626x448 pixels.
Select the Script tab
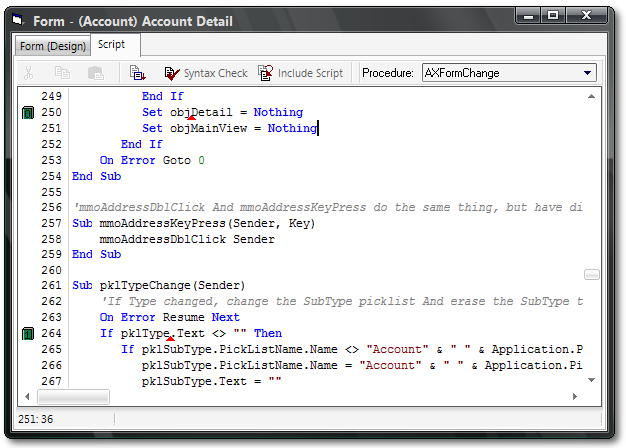point(112,44)
